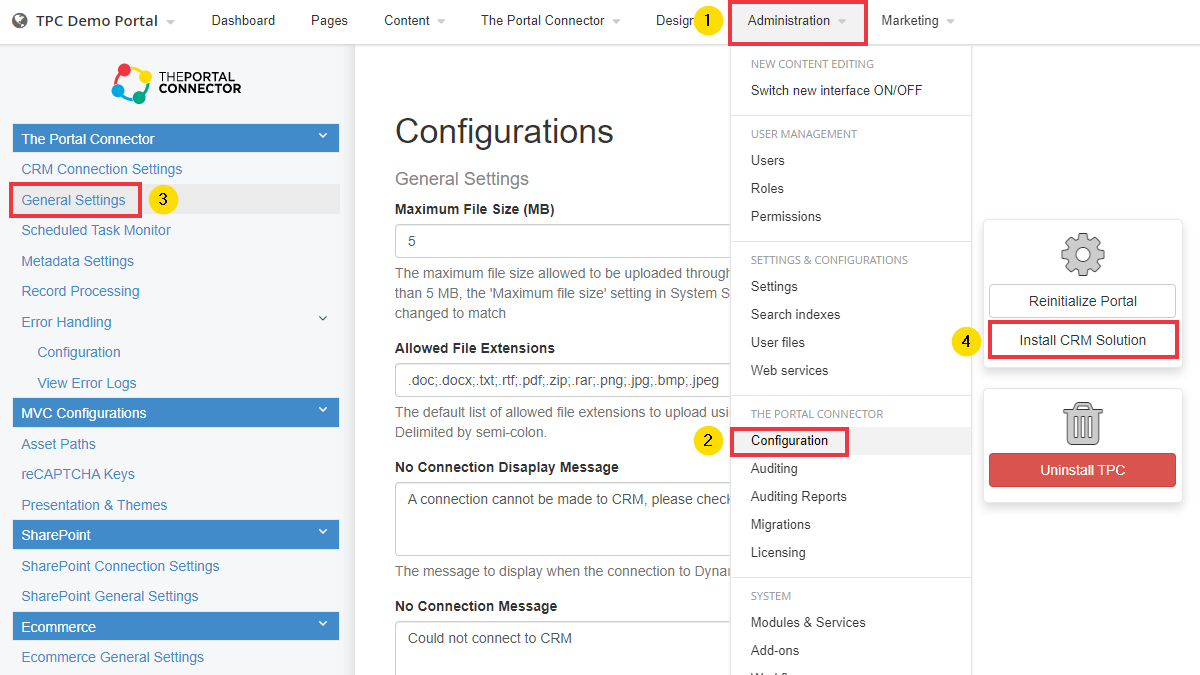
Task: Click the Allowed File Extensions field
Action: tap(563, 380)
